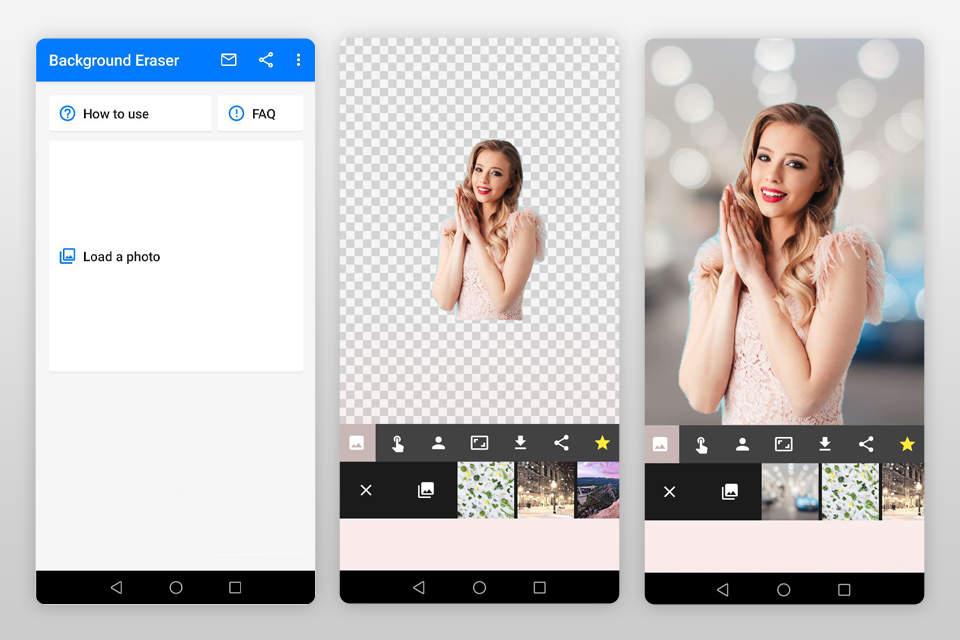Choose the purple landscape background thumbnail

pos(597,490)
